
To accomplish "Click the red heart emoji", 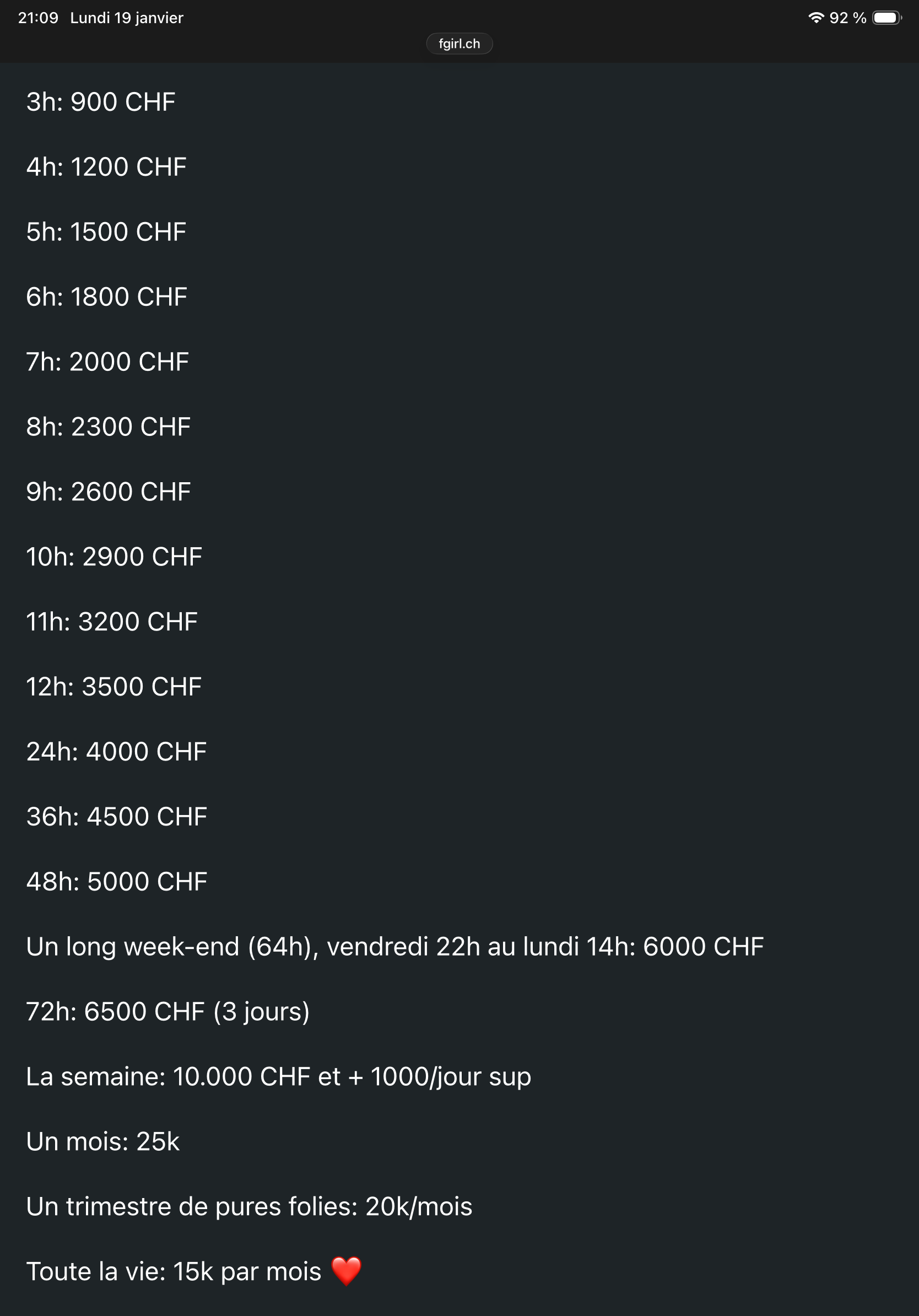I will point(347,1271).
